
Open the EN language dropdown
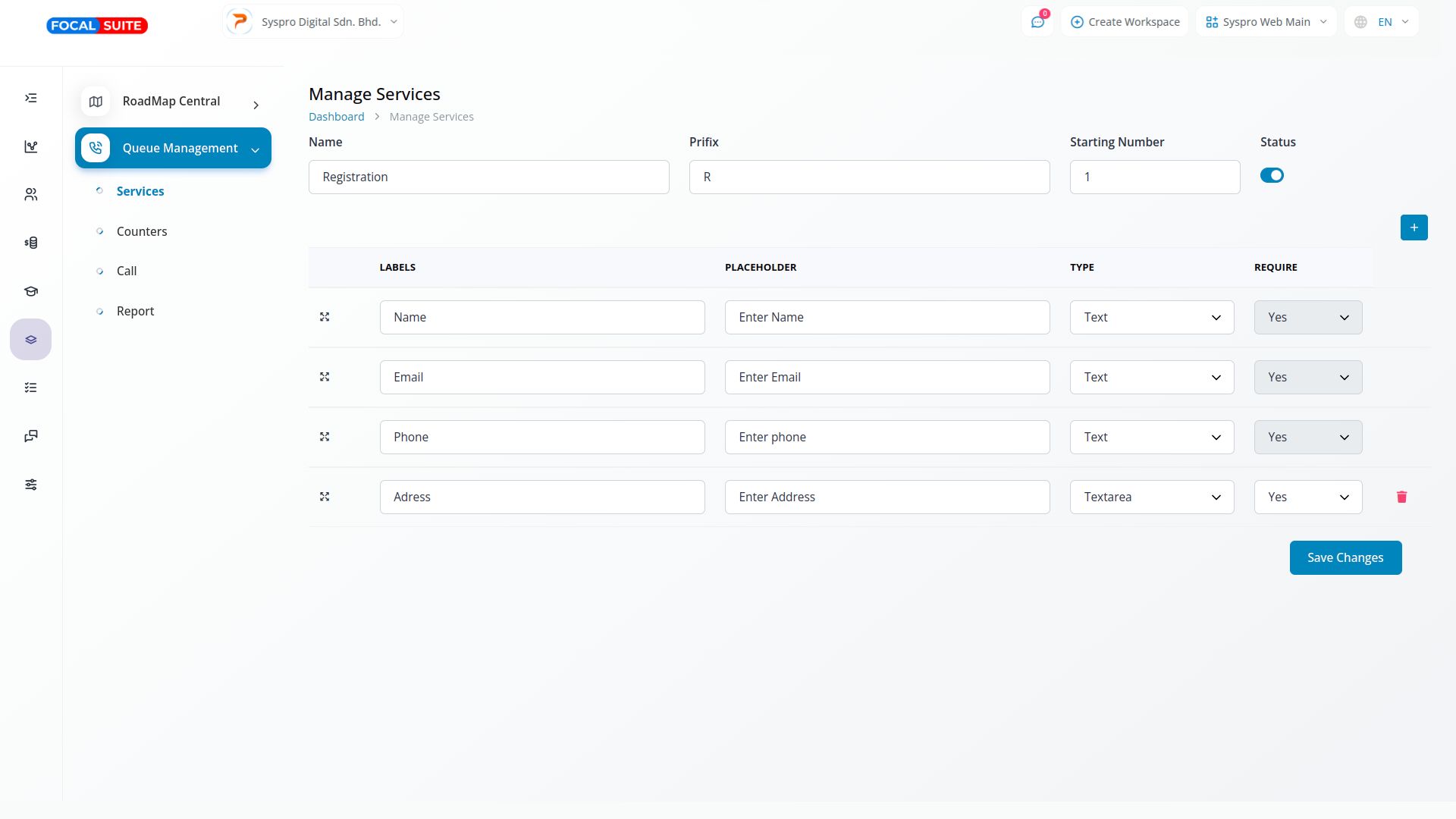[1382, 22]
